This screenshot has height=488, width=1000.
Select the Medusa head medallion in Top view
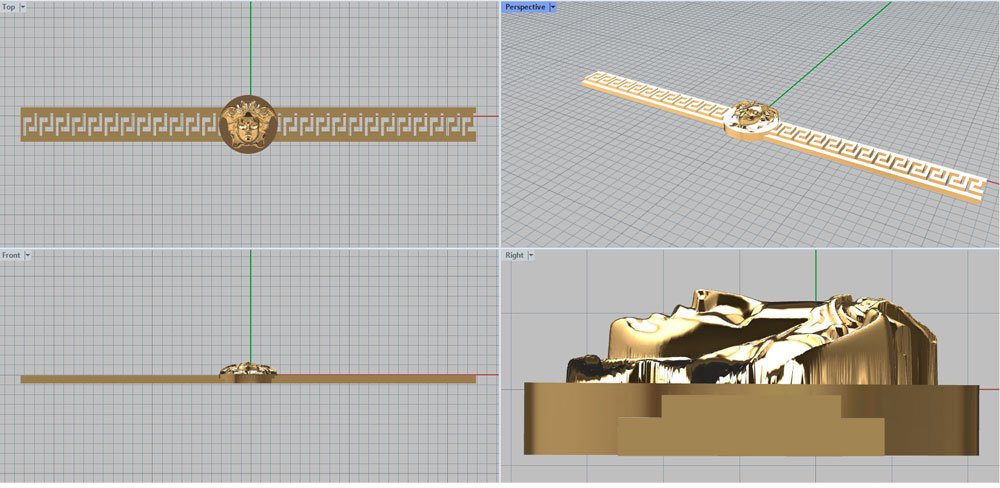(x=248, y=124)
